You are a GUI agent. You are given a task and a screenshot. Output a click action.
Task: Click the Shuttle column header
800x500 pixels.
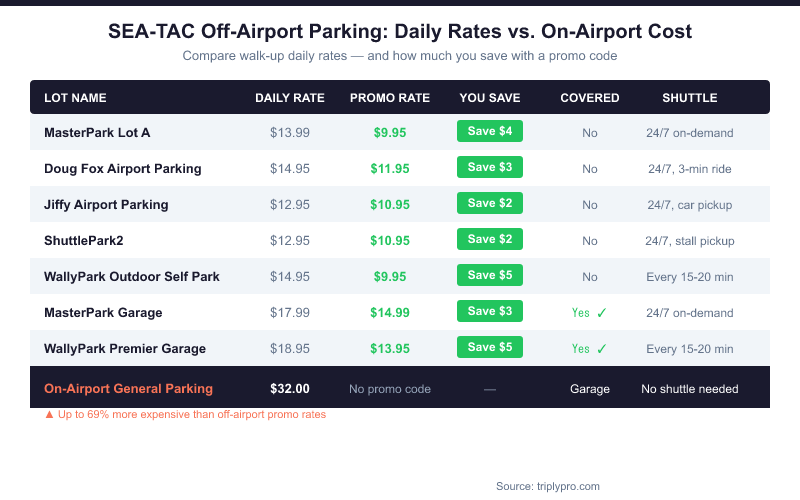tap(690, 98)
